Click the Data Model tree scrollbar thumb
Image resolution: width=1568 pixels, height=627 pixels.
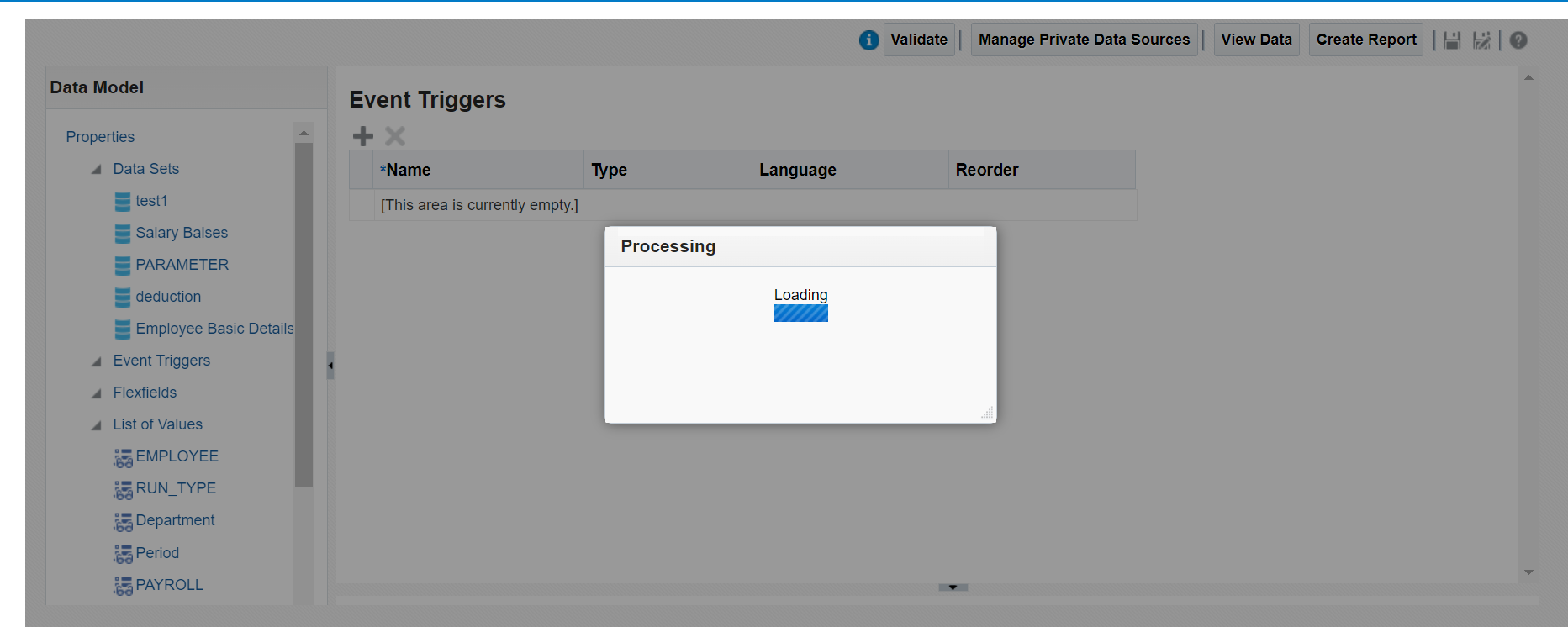(304, 314)
